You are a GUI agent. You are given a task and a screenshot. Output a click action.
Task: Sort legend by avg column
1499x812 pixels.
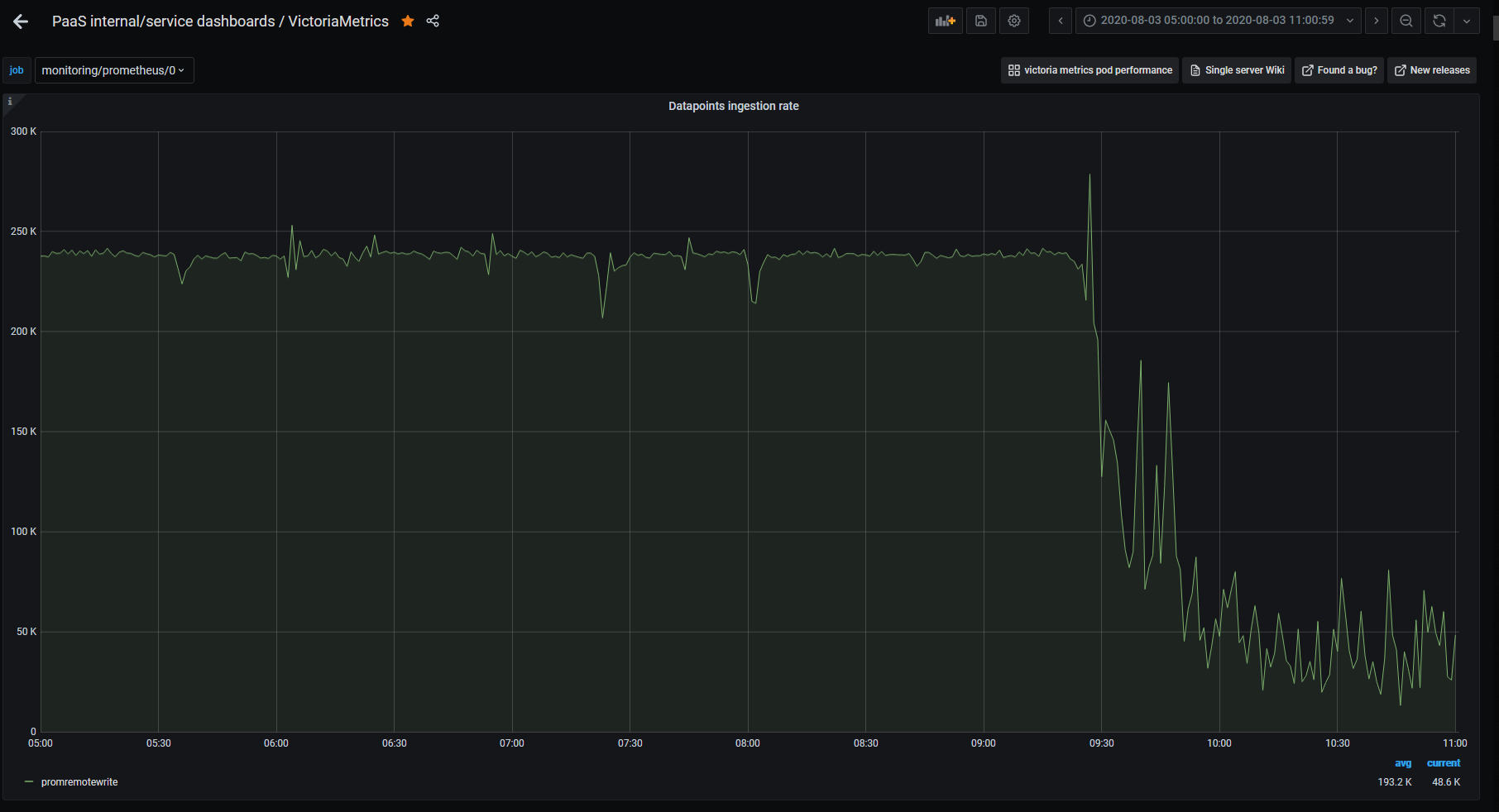pyautogui.click(x=1403, y=763)
